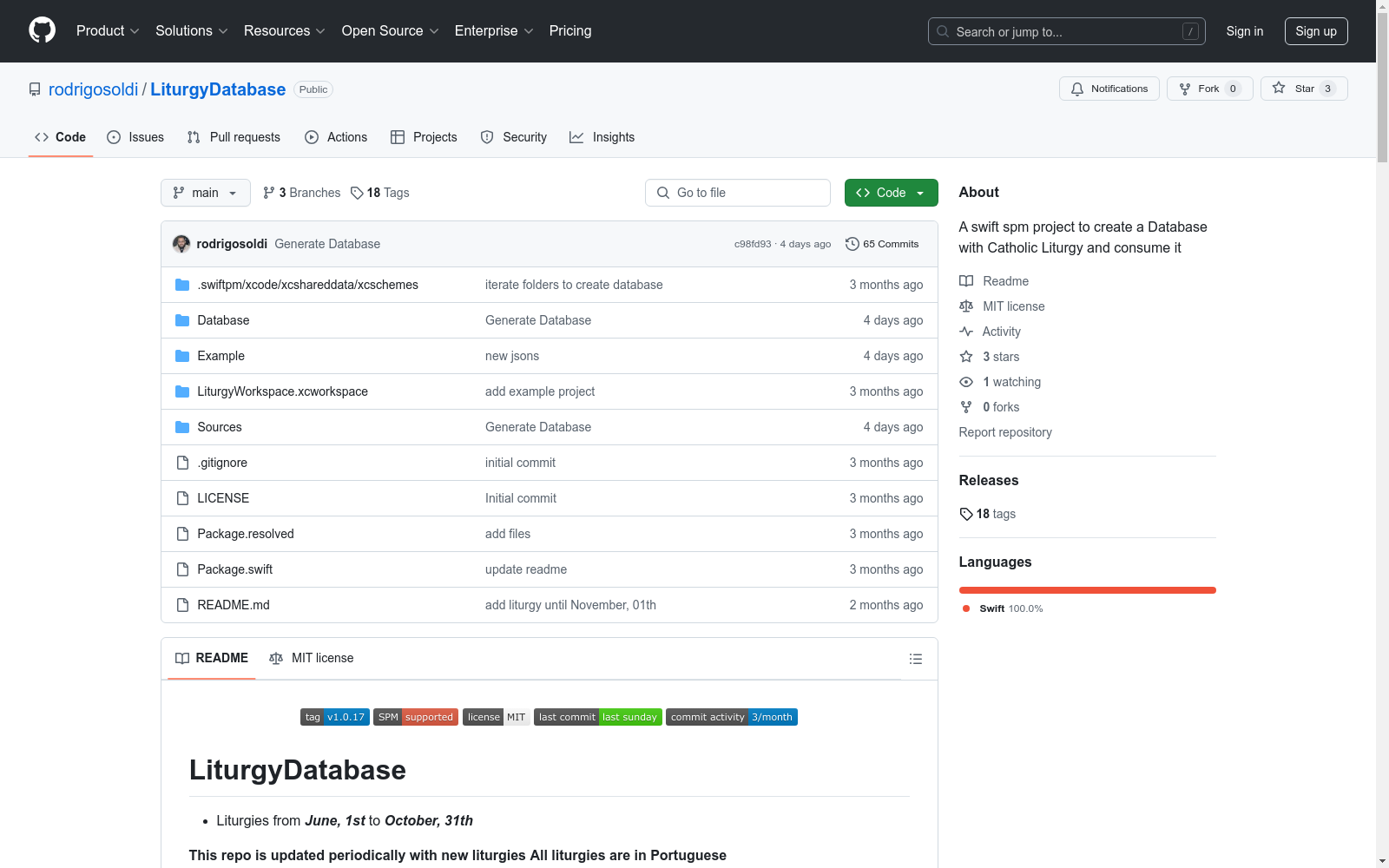This screenshot has height=868, width=1389.
Task: Click the Swift 100.0% language link
Action: click(1004, 608)
